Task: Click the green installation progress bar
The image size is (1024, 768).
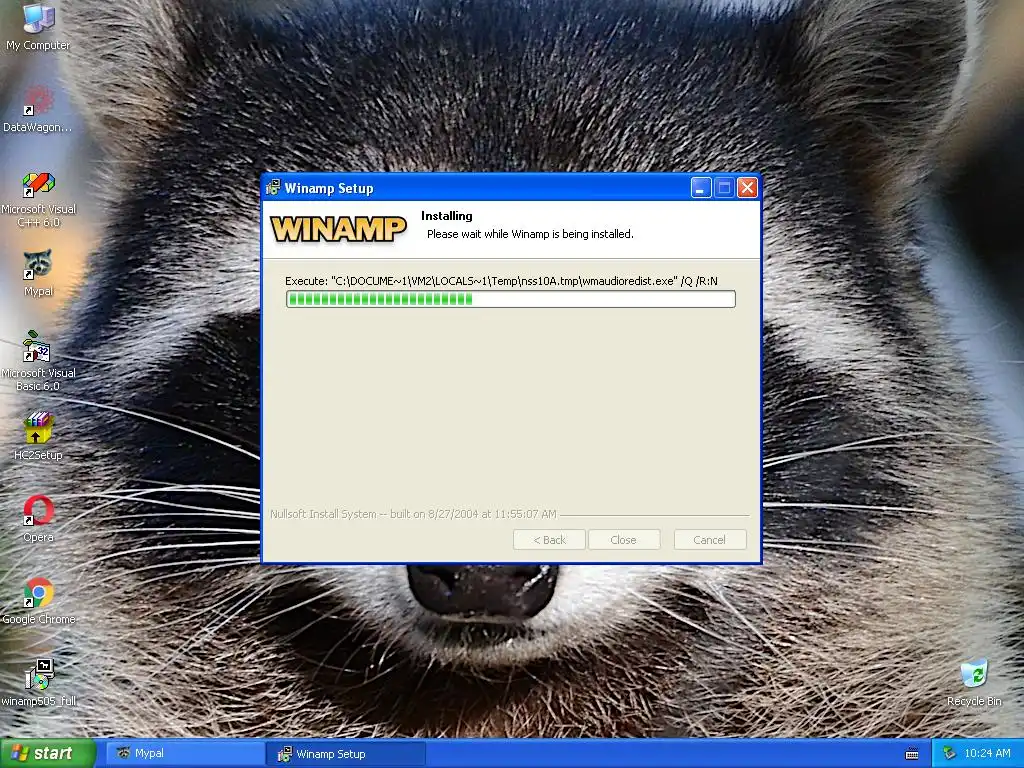Action: coord(511,299)
